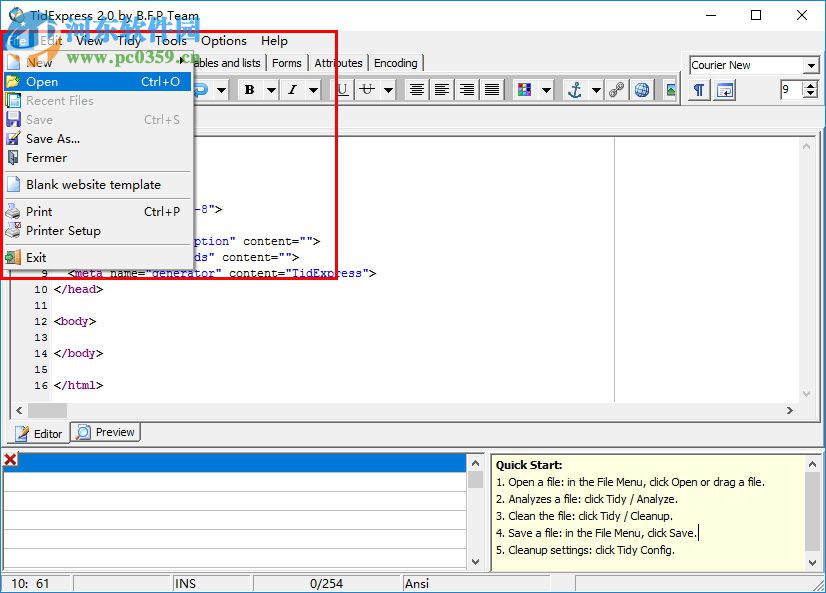Screen dimensions: 826x593
Task: Expand the arrow next to anchor icon
Action: click(x=596, y=90)
